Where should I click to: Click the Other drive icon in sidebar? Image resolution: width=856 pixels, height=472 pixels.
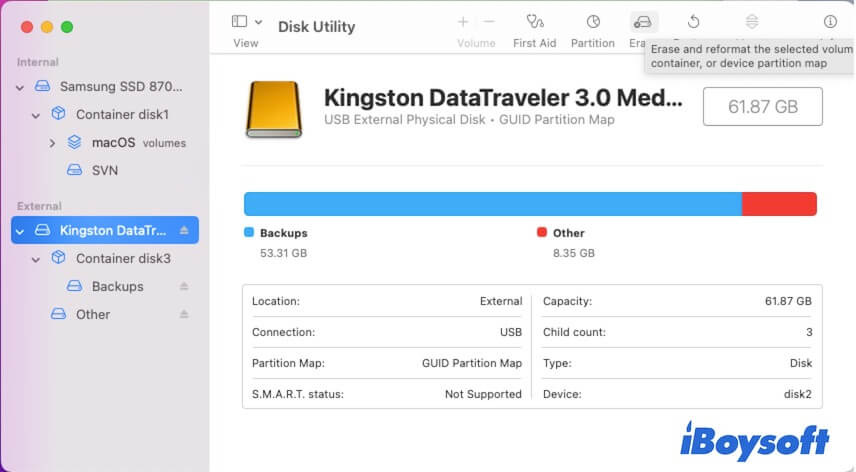[x=58, y=314]
